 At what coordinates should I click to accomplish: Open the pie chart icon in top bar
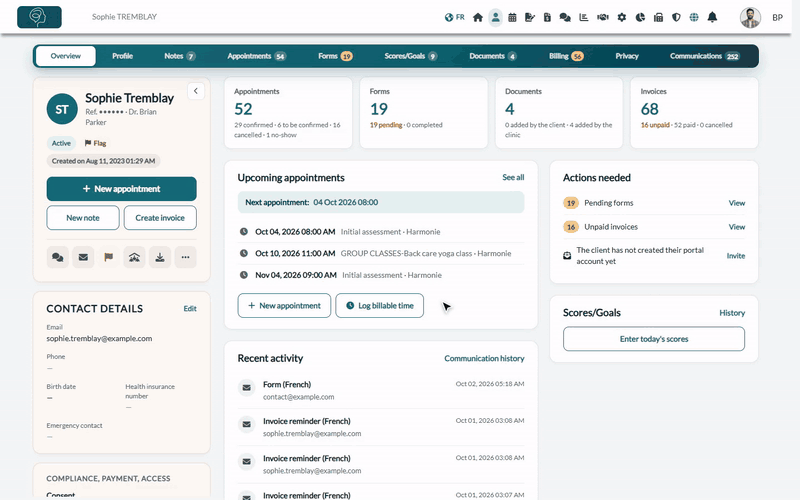[640, 17]
